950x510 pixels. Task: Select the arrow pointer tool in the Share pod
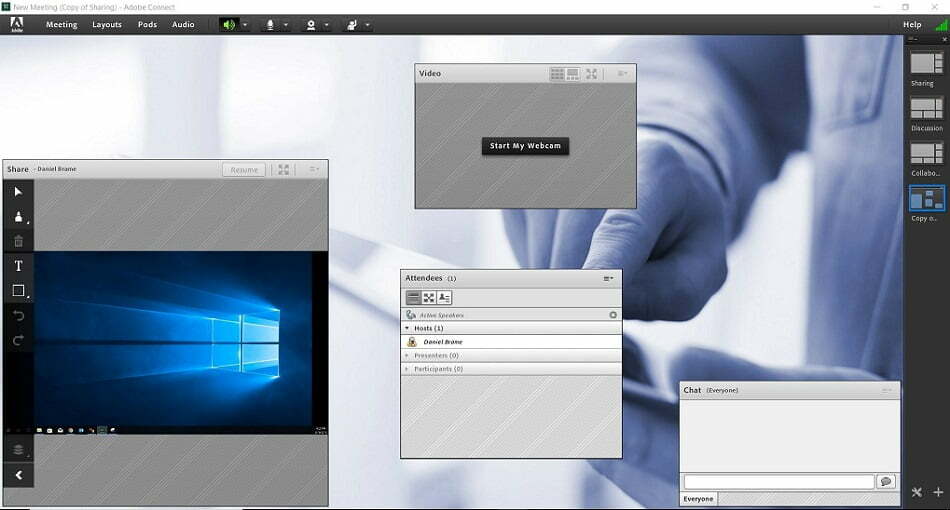pyautogui.click(x=18, y=192)
